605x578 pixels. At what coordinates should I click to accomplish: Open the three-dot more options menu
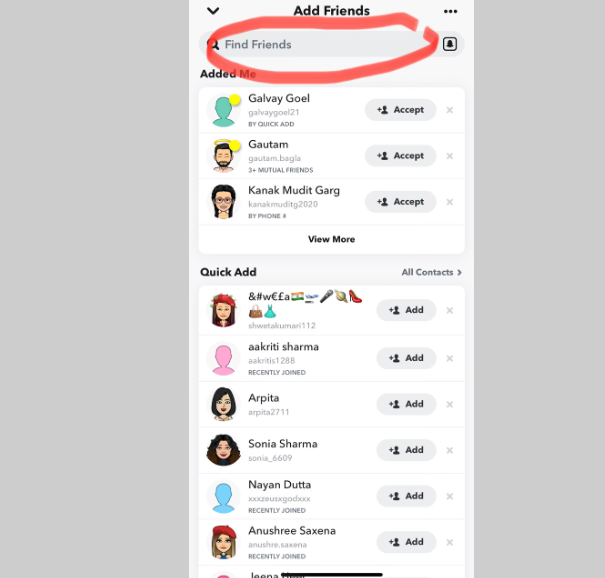(450, 11)
